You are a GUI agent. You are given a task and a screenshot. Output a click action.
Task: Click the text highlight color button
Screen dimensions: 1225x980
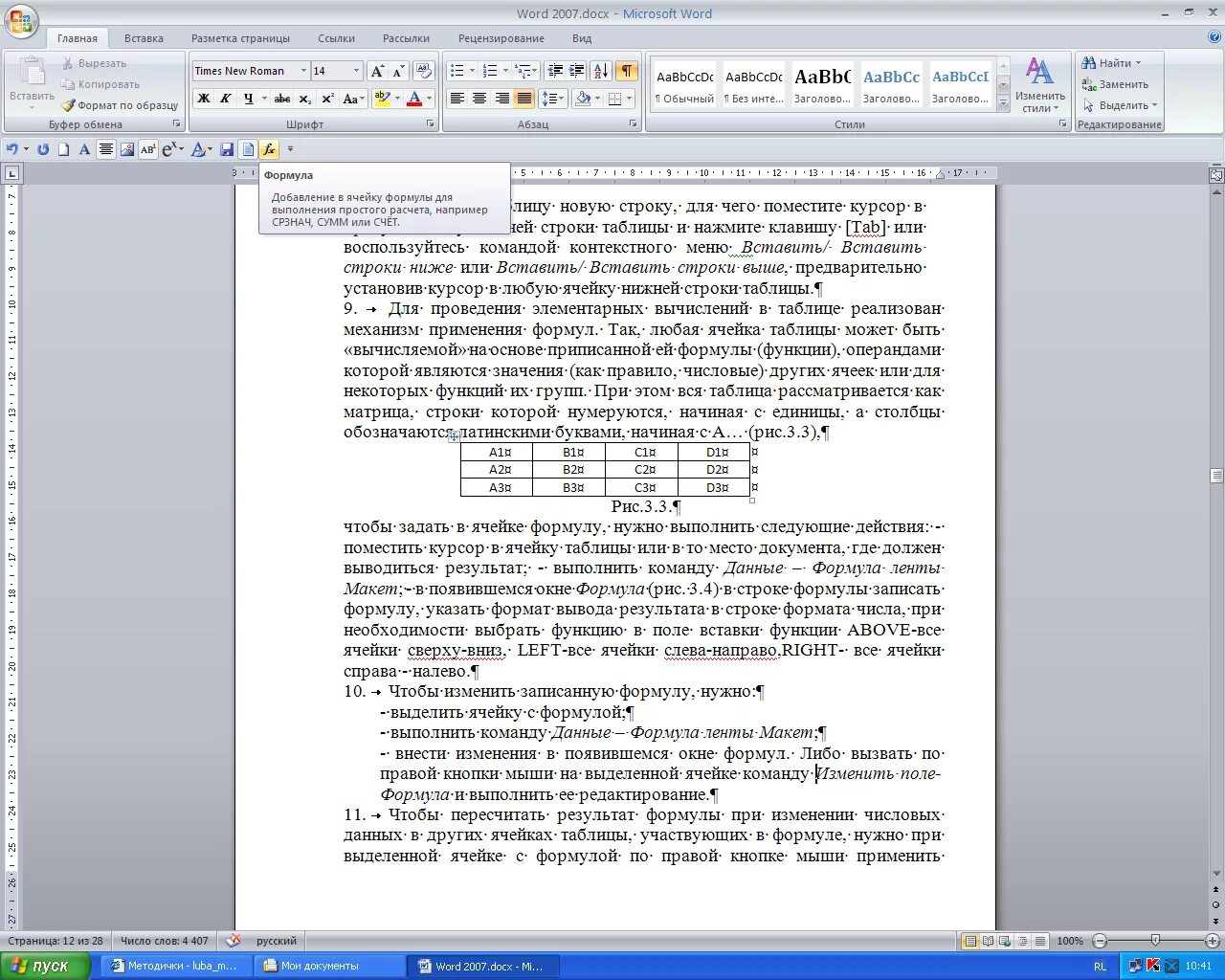point(382,99)
